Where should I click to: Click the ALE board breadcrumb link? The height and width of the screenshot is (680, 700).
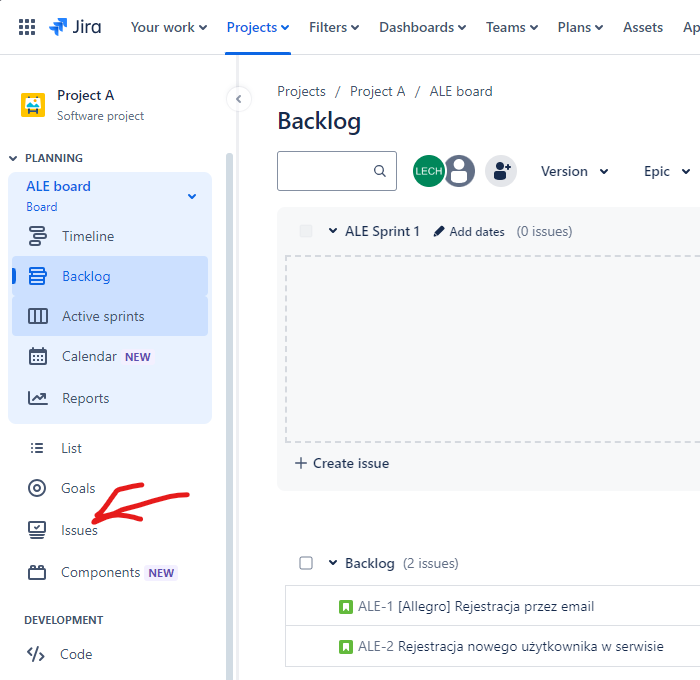click(x=461, y=91)
